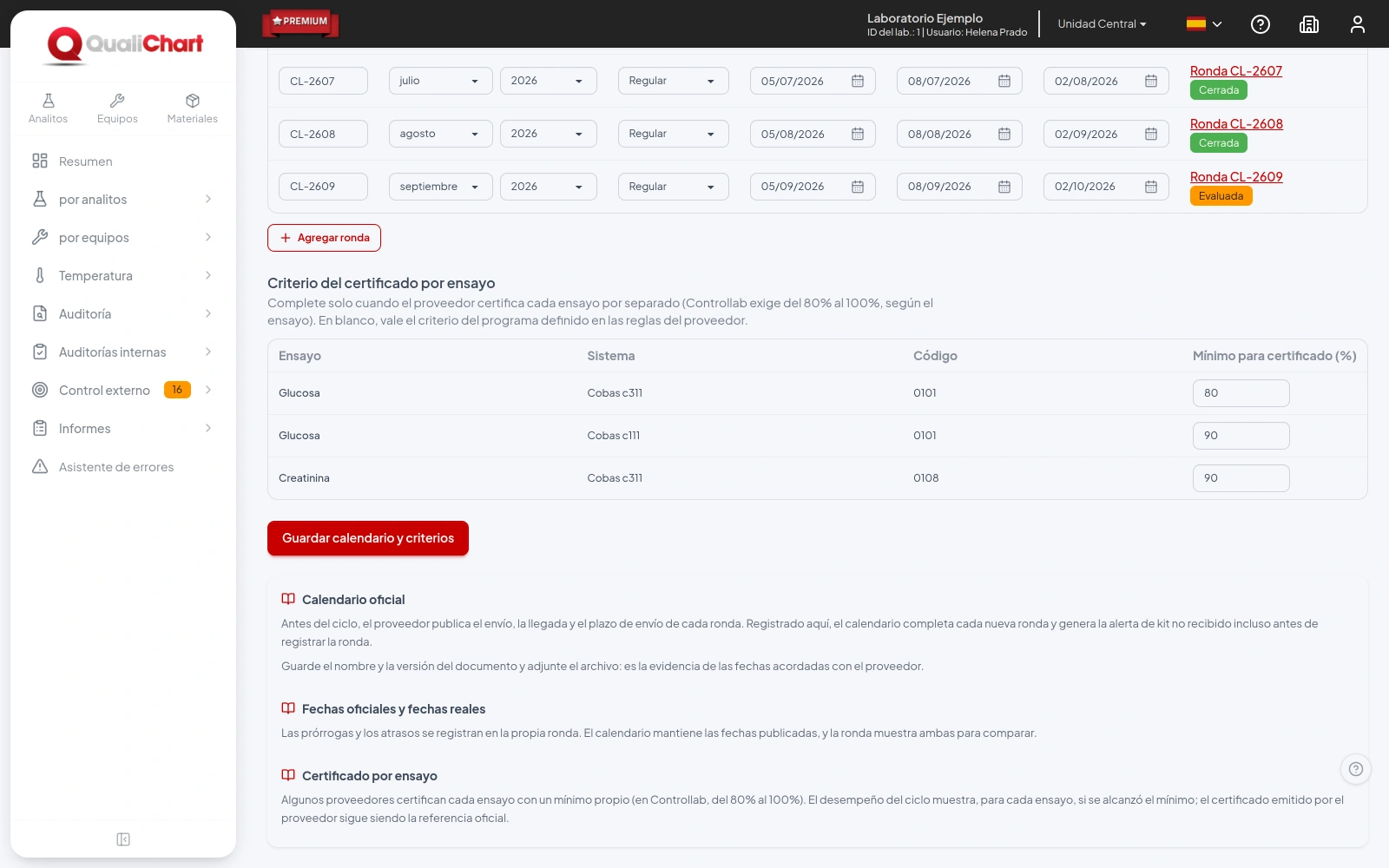The width and height of the screenshot is (1389, 868).
Task: Click the floating help circle icon
Action: [x=1356, y=769]
